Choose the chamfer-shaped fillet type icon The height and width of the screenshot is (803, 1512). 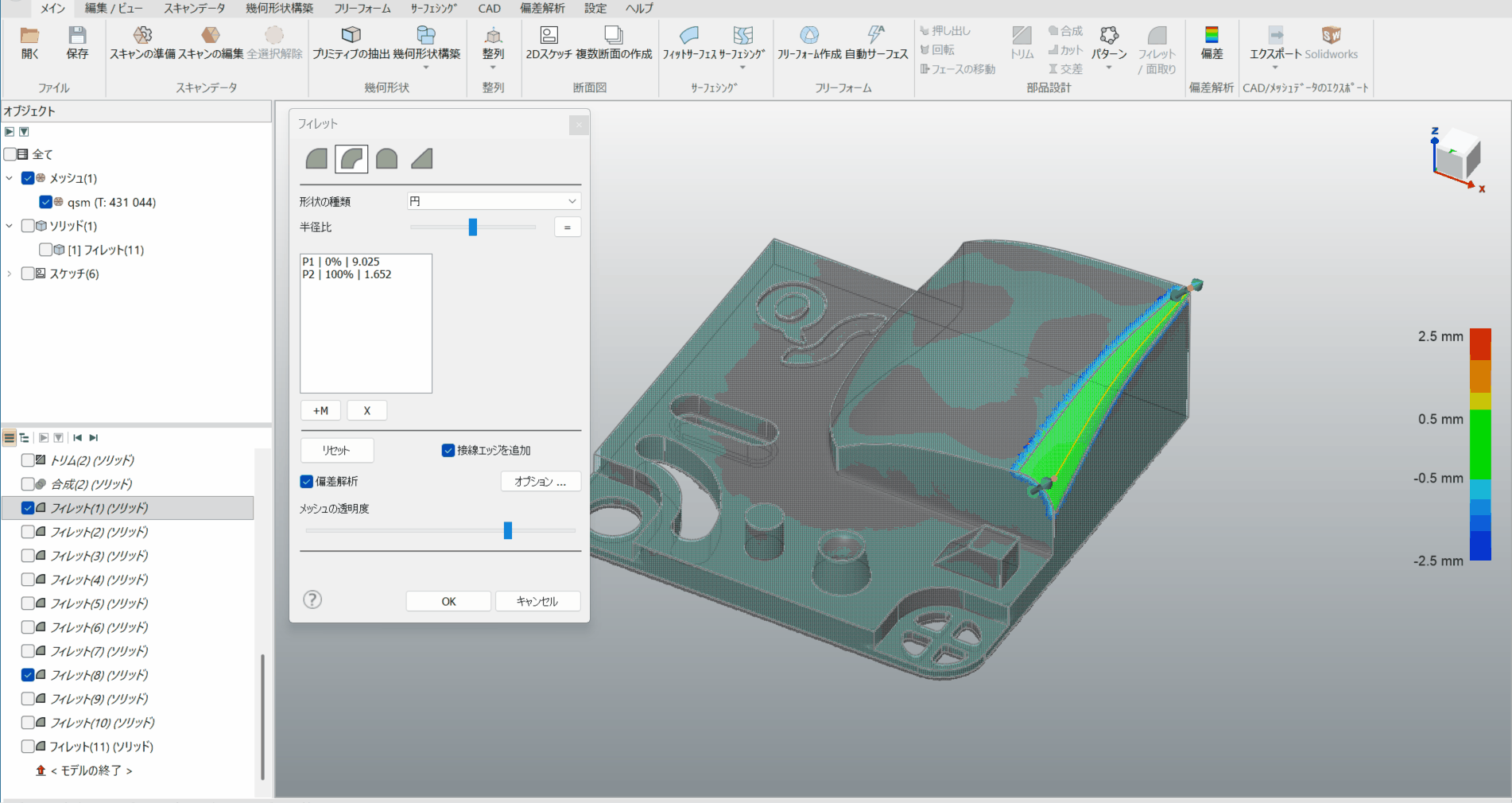(x=421, y=159)
